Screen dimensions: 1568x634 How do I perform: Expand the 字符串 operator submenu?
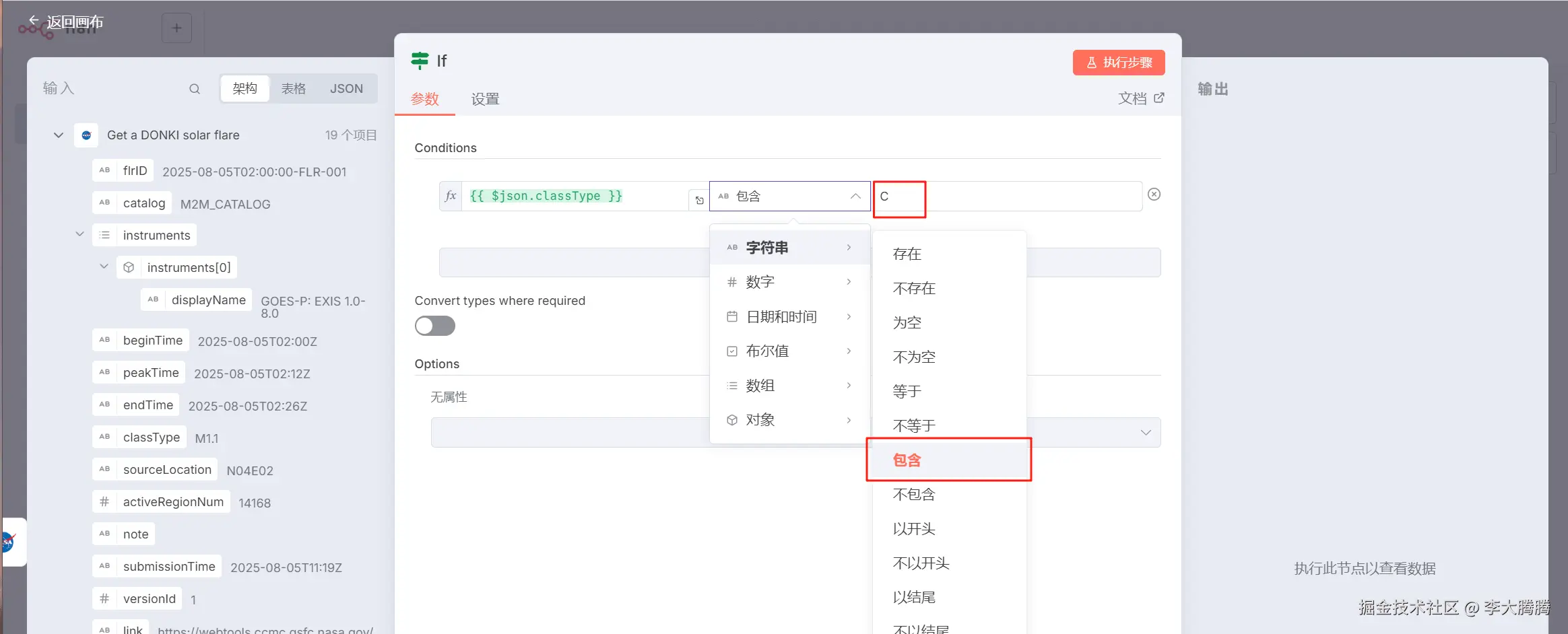(789, 248)
